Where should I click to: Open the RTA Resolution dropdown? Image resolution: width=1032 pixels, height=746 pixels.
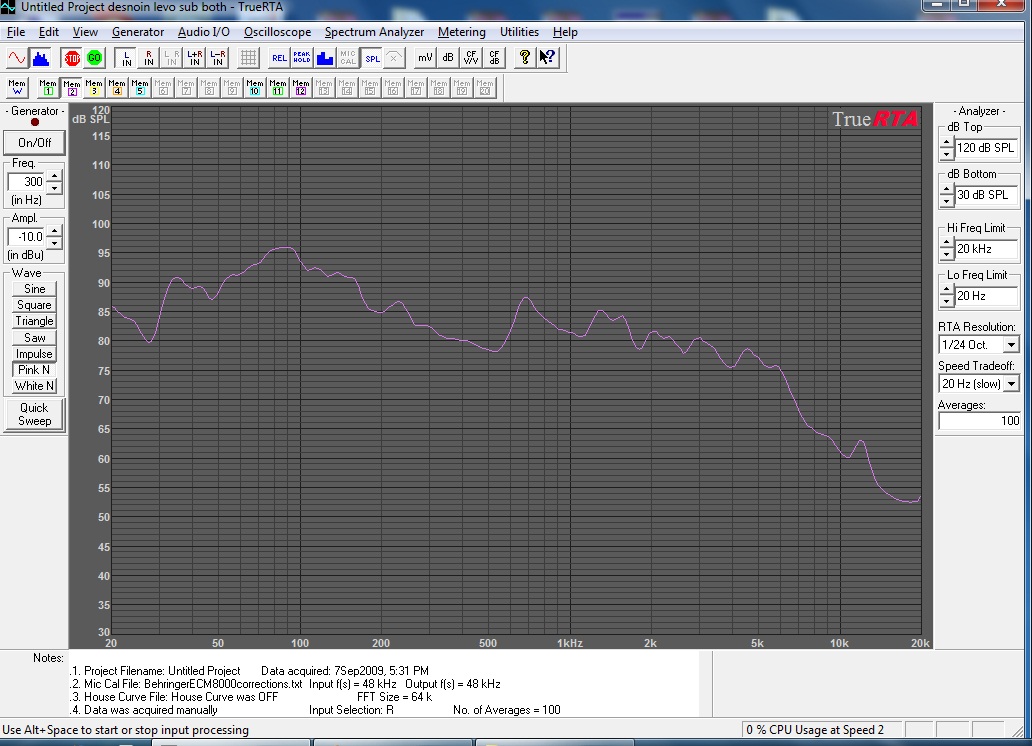tap(1011, 344)
